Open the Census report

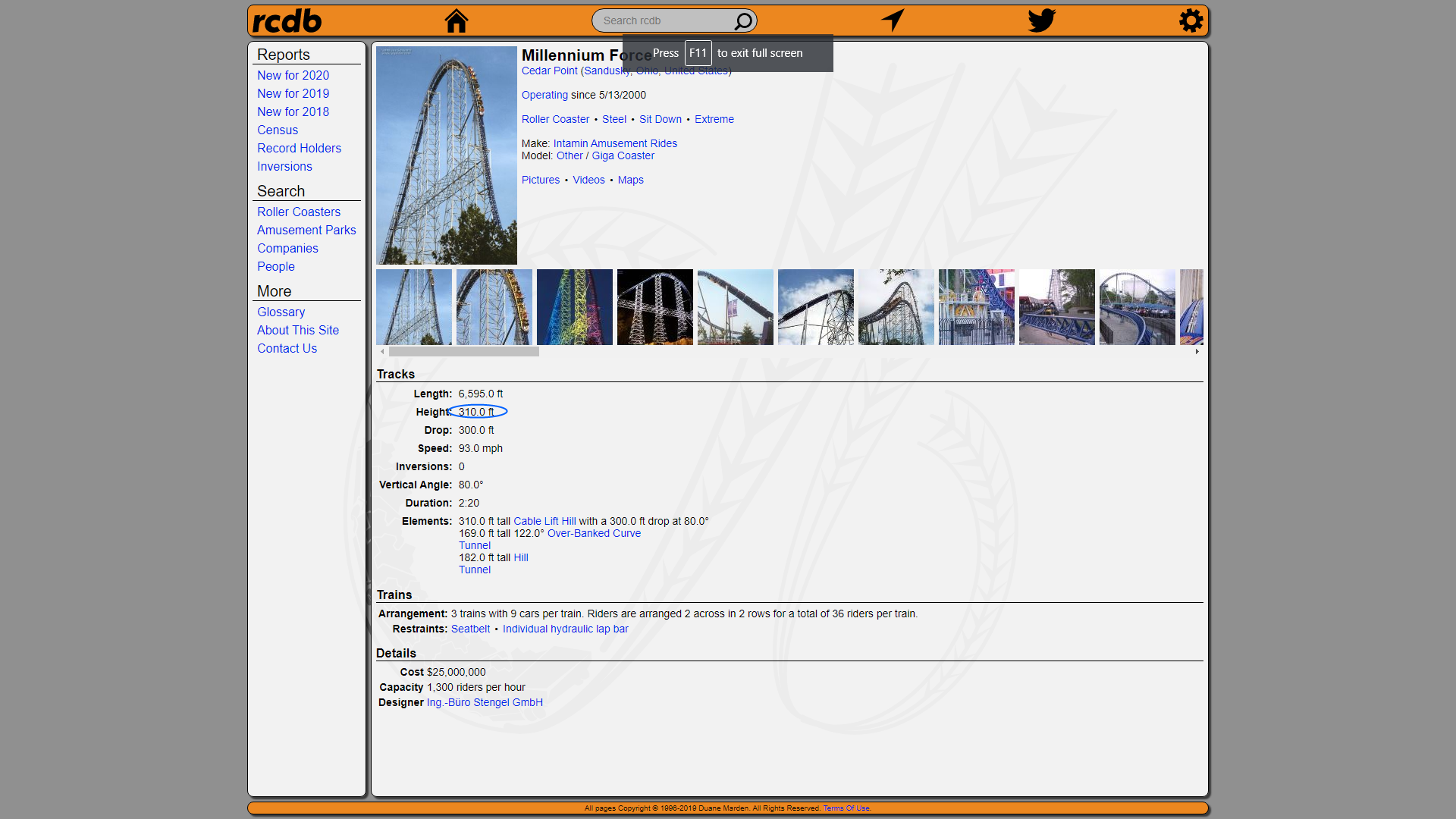click(278, 130)
